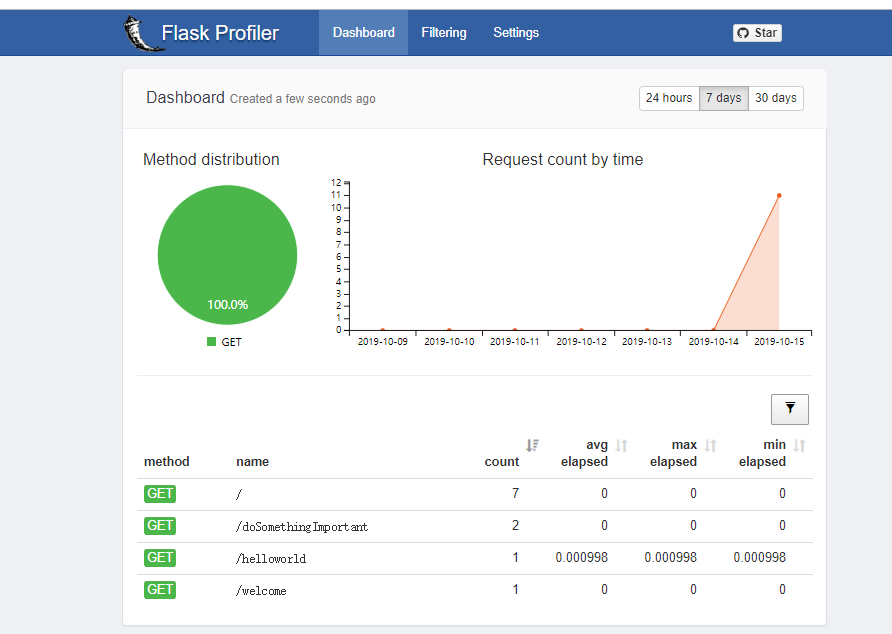
Task: Click the /welcome endpoint name
Action: click(261, 591)
